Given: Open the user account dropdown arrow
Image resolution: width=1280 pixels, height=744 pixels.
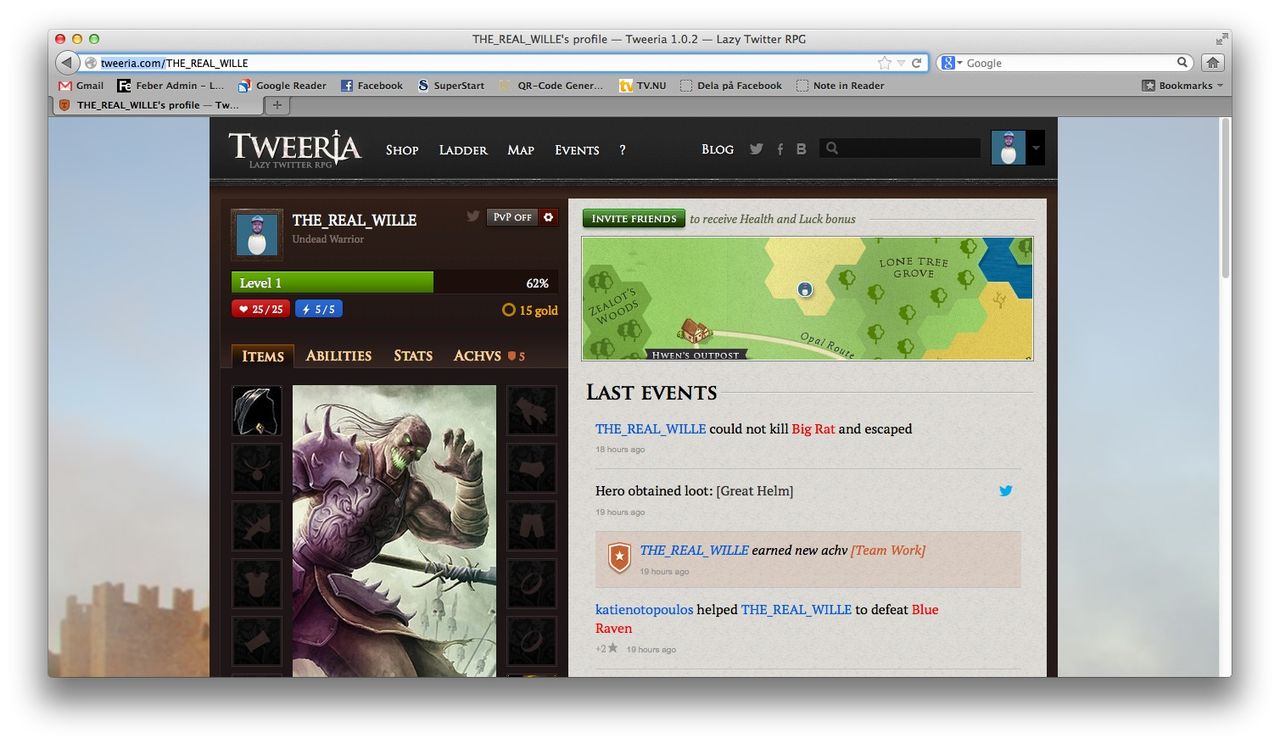Looking at the screenshot, I should [x=1036, y=149].
